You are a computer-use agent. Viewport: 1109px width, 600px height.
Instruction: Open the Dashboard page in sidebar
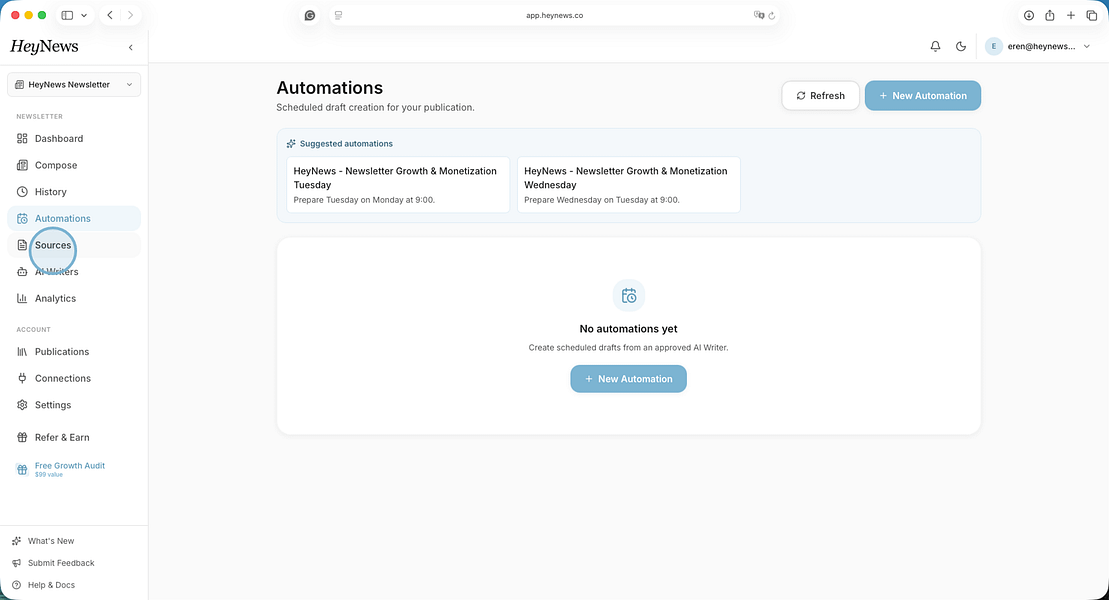[74, 139]
